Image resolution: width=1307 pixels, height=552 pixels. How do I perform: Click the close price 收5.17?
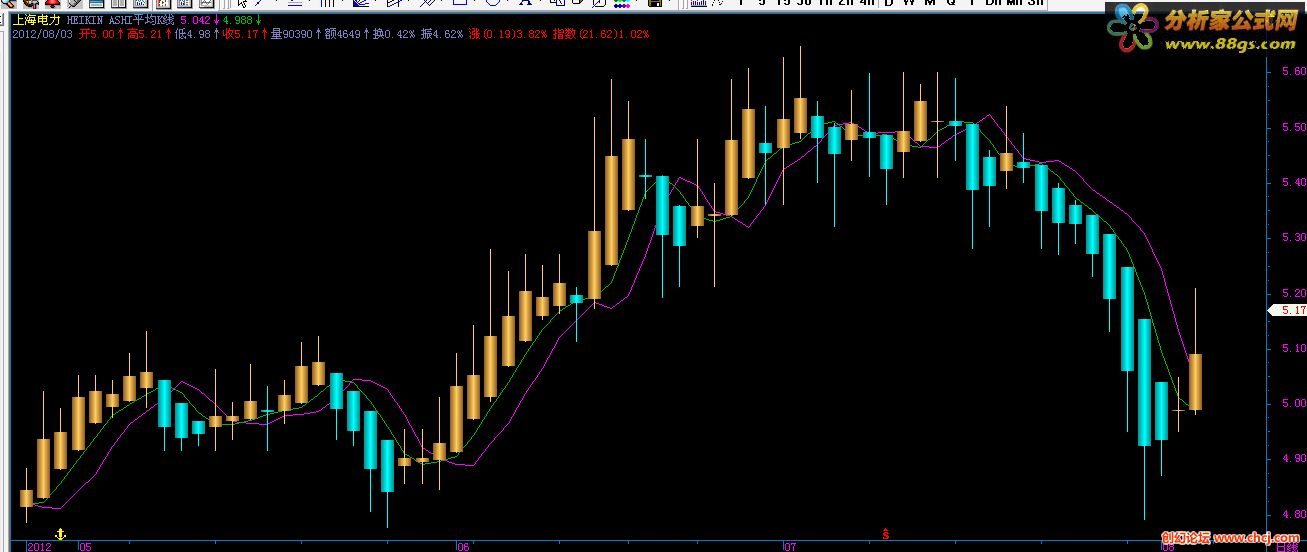[240, 34]
